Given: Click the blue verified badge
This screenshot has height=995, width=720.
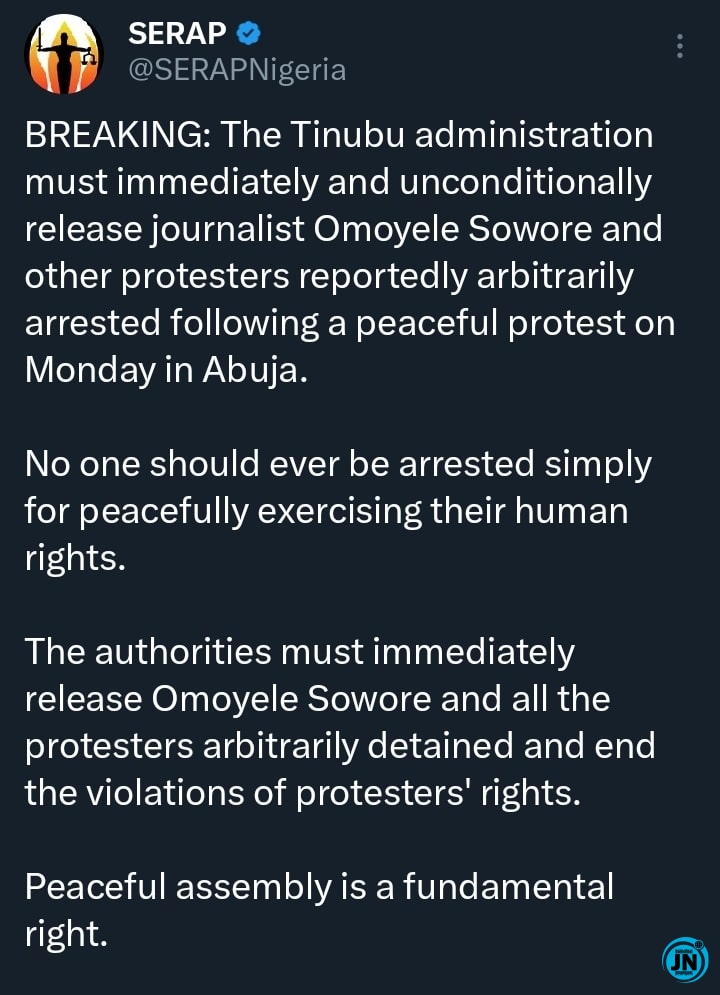Looking at the screenshot, I should 249,34.
